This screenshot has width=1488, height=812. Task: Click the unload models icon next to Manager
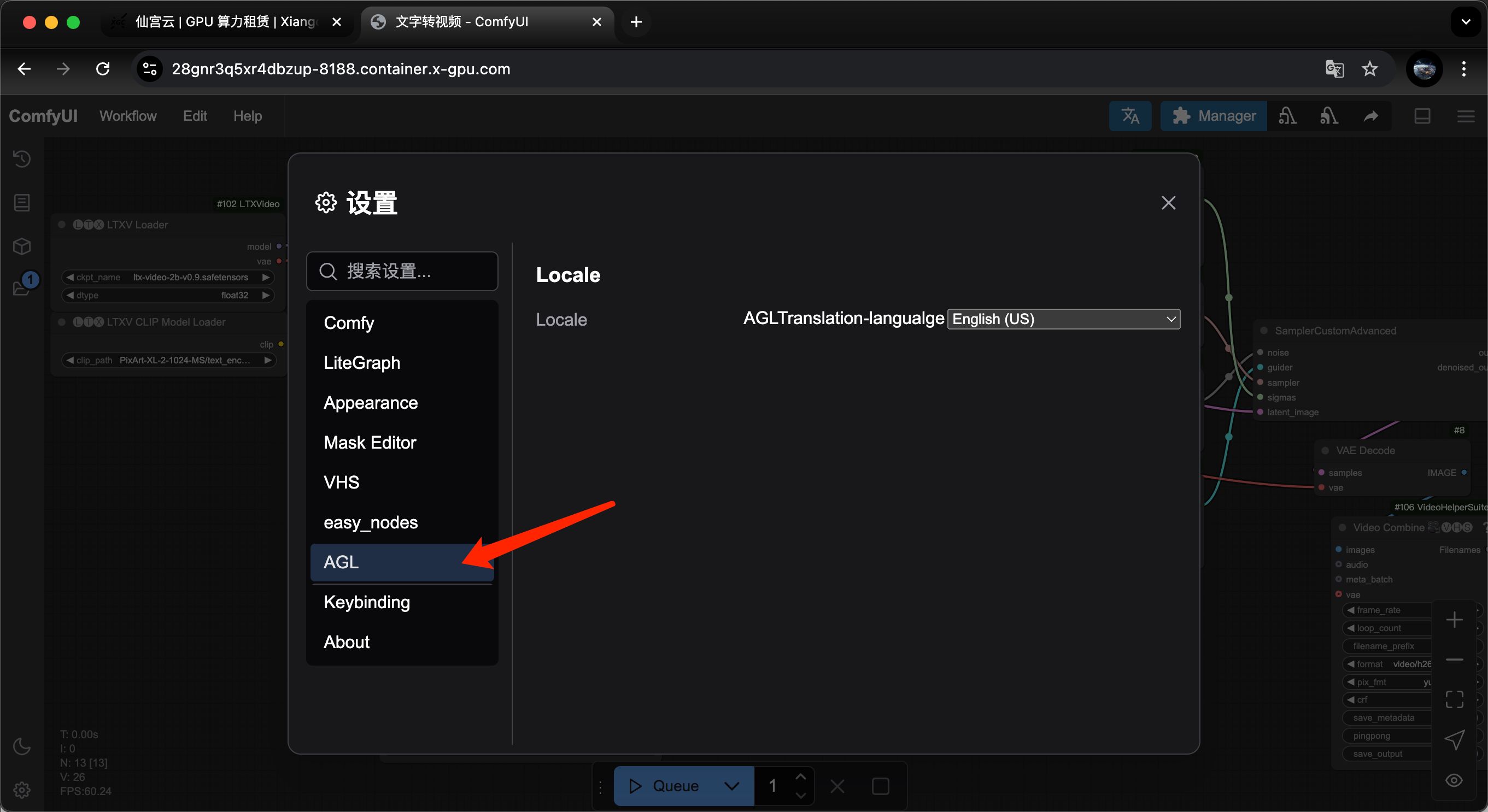tap(1287, 116)
